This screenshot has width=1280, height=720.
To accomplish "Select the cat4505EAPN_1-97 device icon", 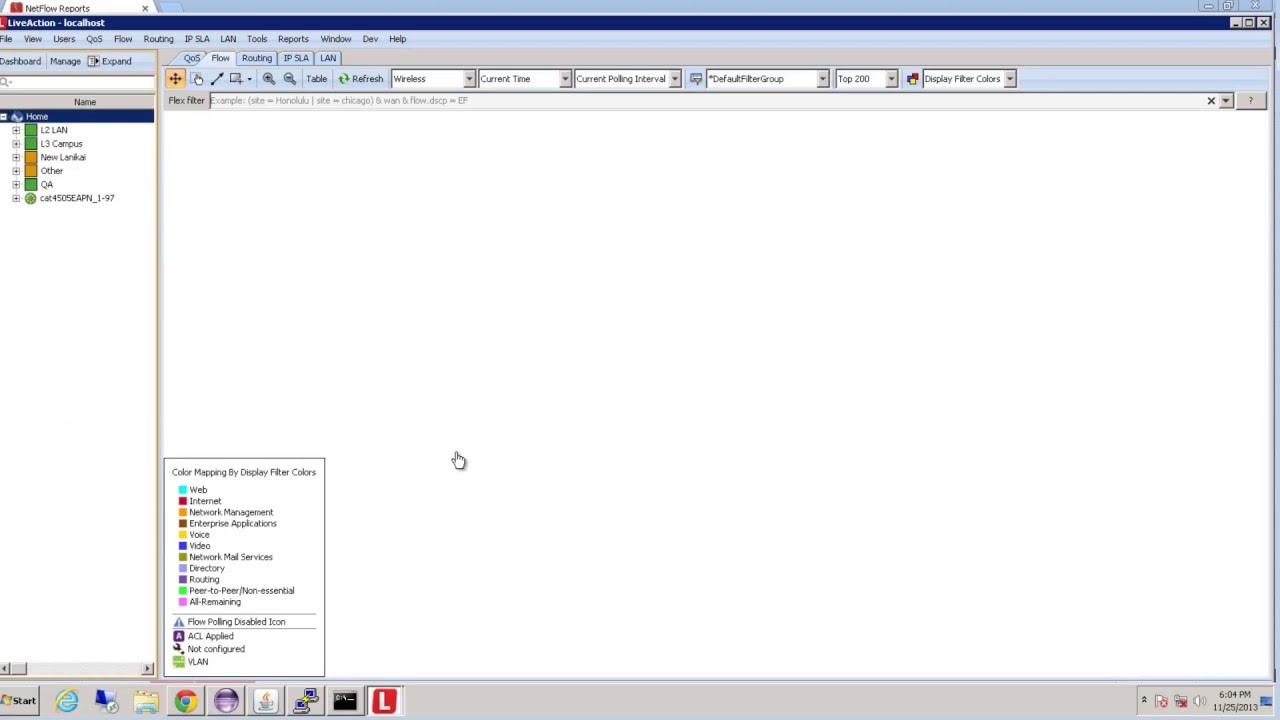I will [x=31, y=198].
